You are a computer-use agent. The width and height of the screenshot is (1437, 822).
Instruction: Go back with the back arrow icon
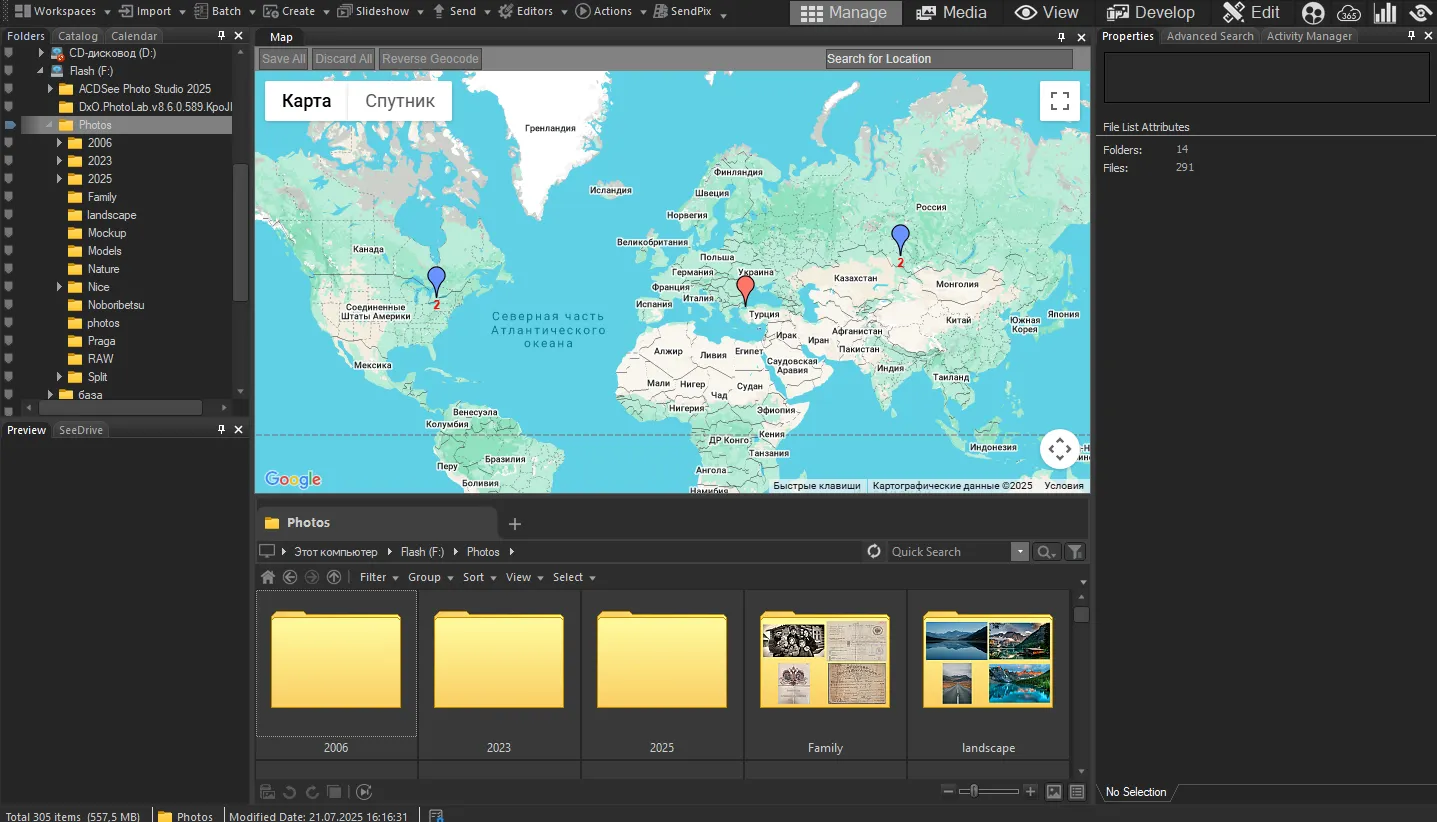pos(290,577)
